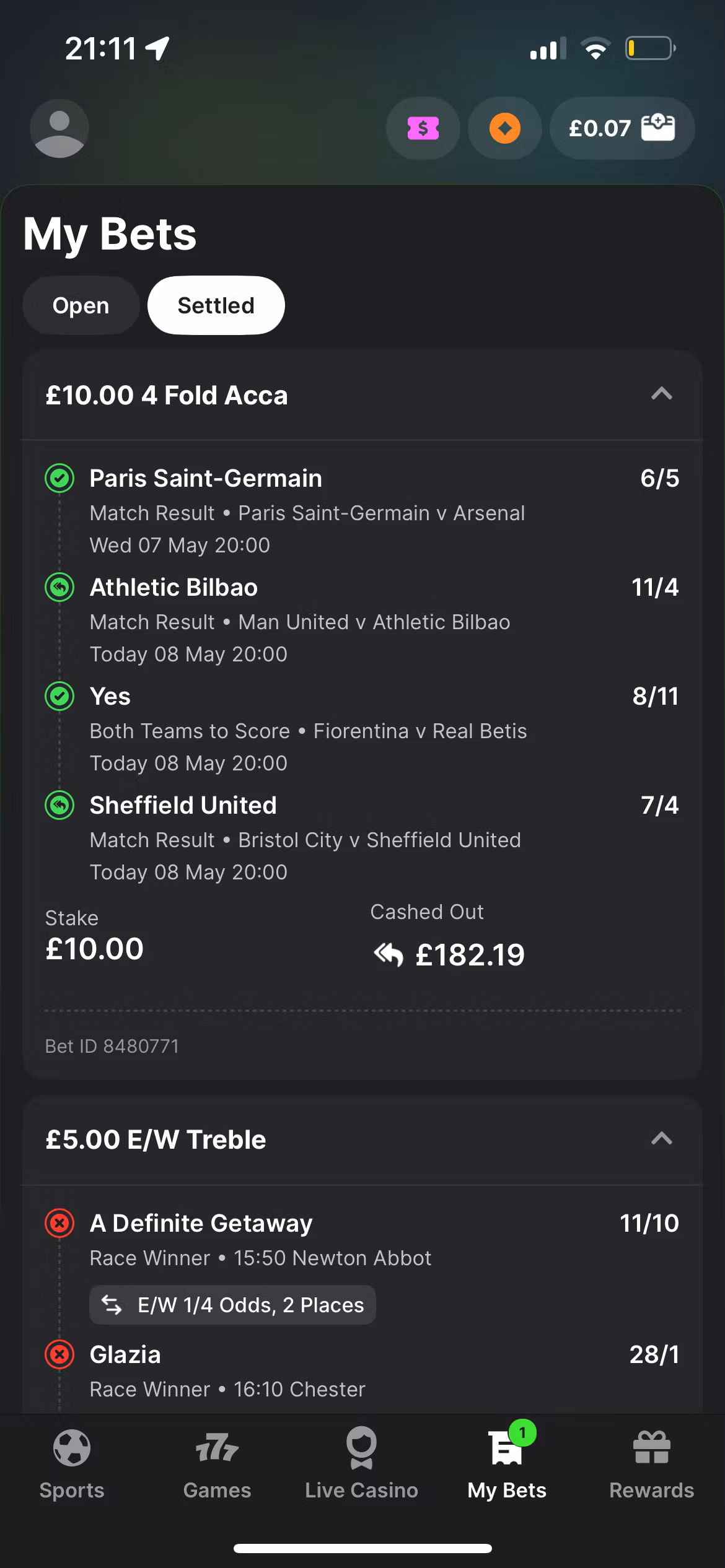Tap the orange diamond coin icon
This screenshot has width=725, height=1568.
(x=505, y=129)
